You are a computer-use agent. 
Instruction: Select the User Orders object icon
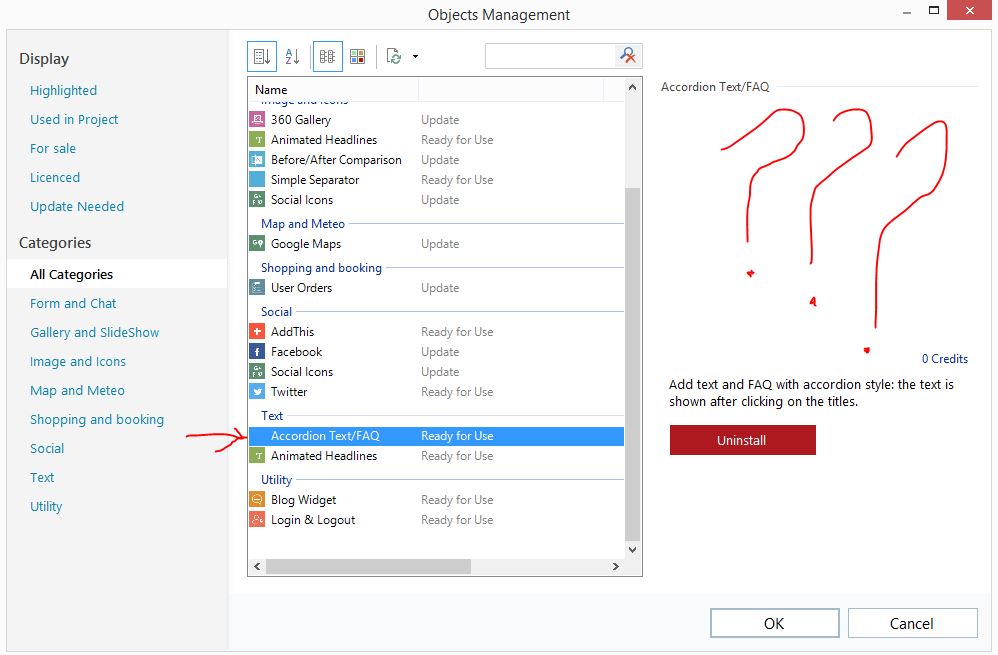(x=257, y=287)
